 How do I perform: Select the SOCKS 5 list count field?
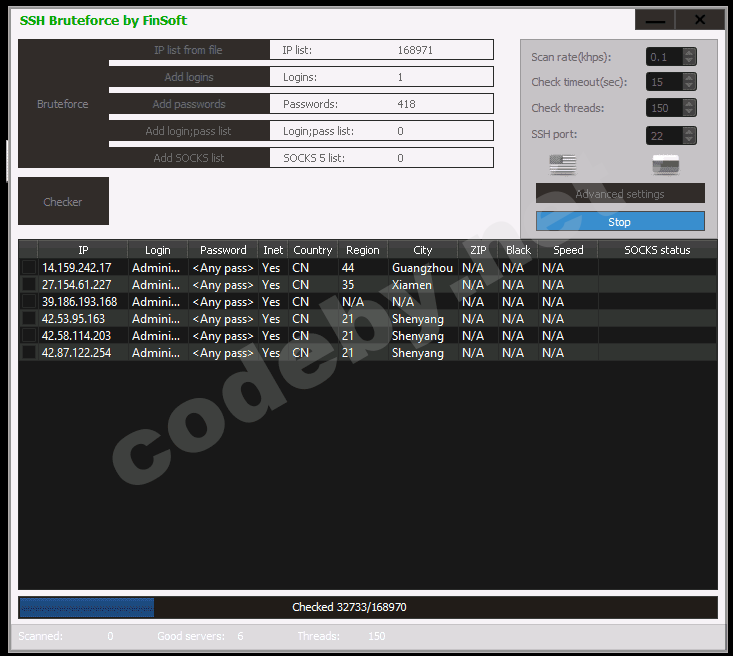tap(381, 158)
